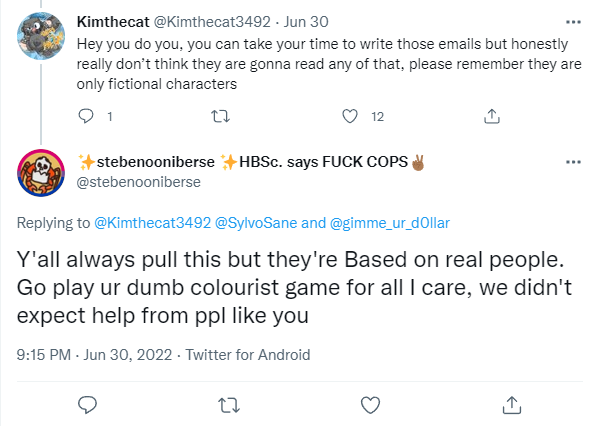Viewport: 598px width, 426px height.
Task: Retweet stebenooniberse's tweet
Action: [x=229, y=405]
